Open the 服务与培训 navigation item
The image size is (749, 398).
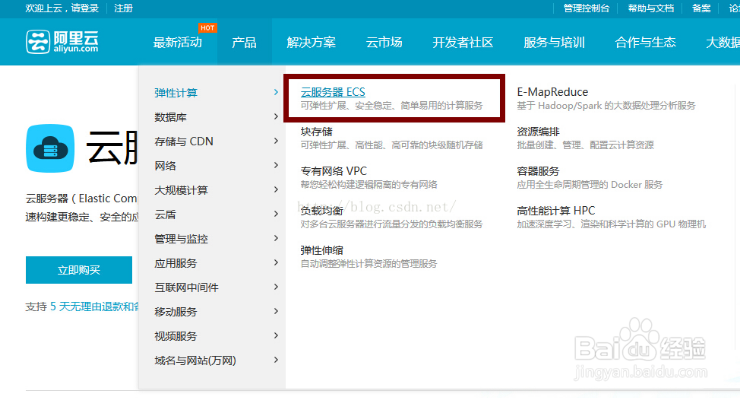[x=554, y=43]
